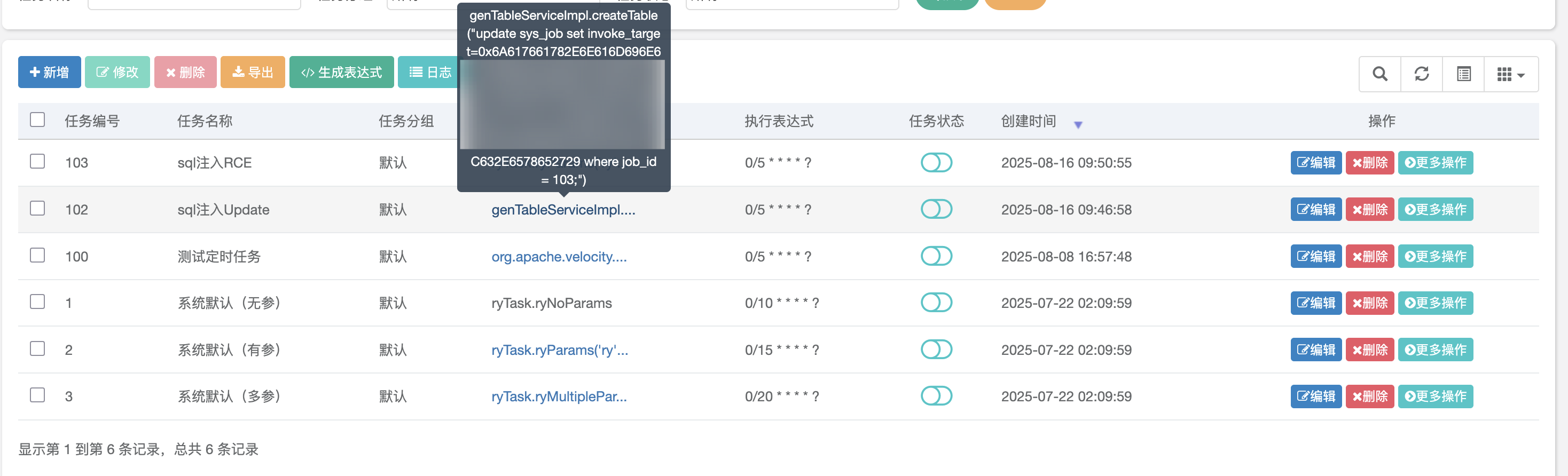Screen dimensions: 1568x476
Task: Click row 删除 for 系统默认(多参)
Action: [1369, 397]
